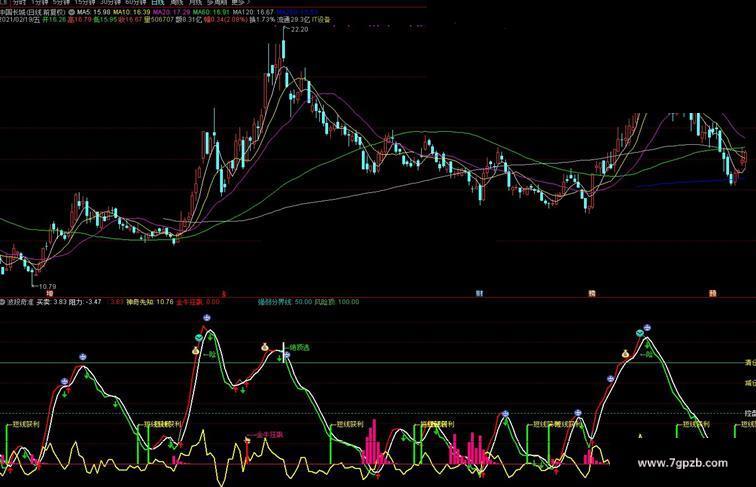The width and height of the screenshot is (756, 487).
Task: Click the 换 1.73% turnover value
Action: (262, 20)
